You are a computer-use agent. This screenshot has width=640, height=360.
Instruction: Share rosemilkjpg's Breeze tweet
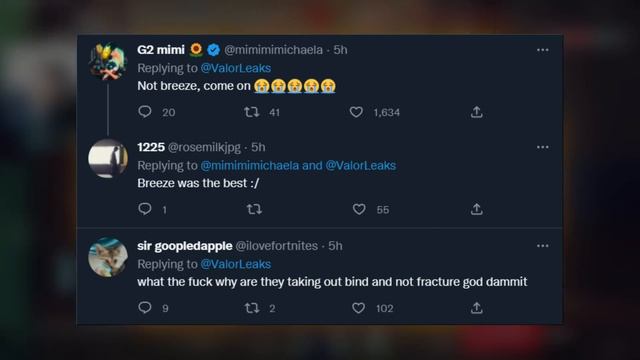[x=476, y=209]
